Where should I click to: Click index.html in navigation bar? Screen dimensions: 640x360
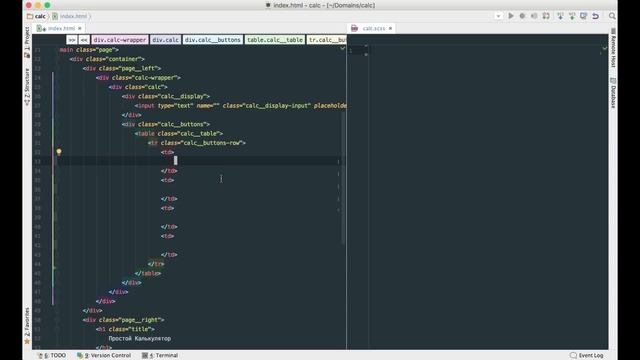[69, 16]
